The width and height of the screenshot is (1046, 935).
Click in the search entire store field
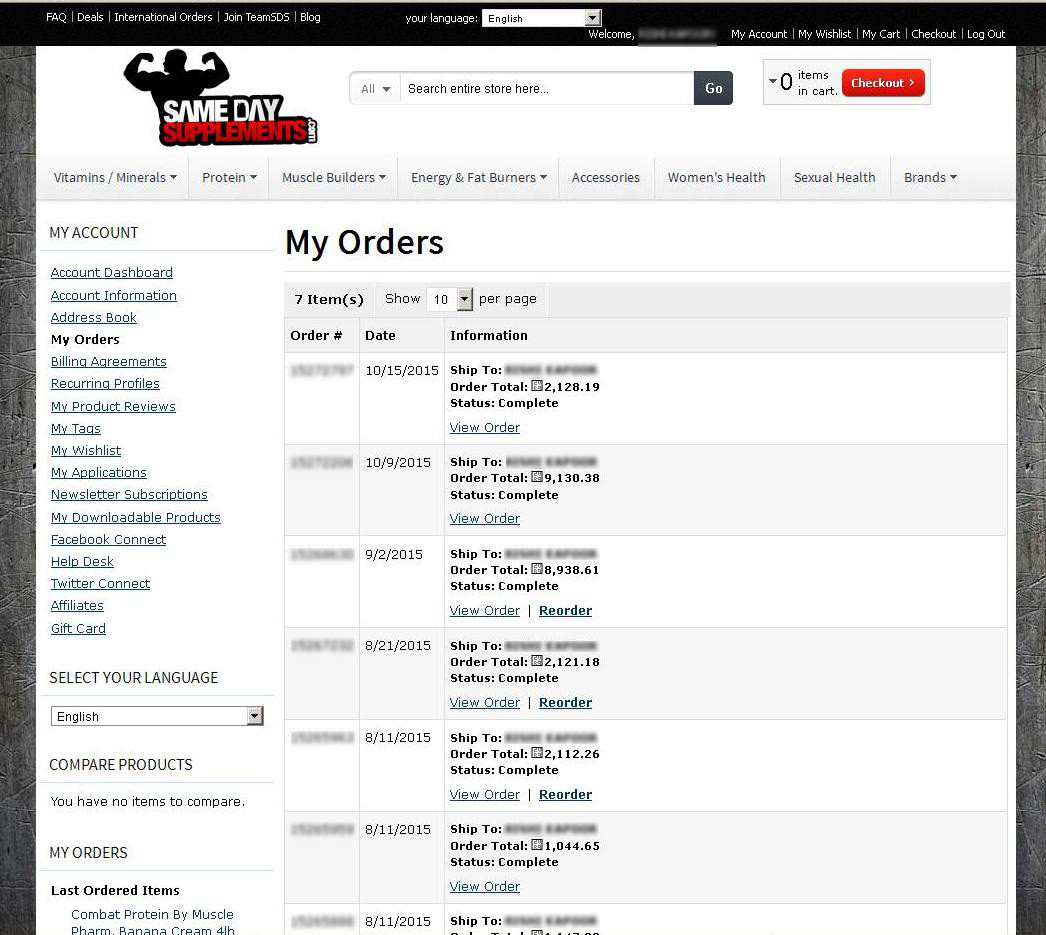547,89
